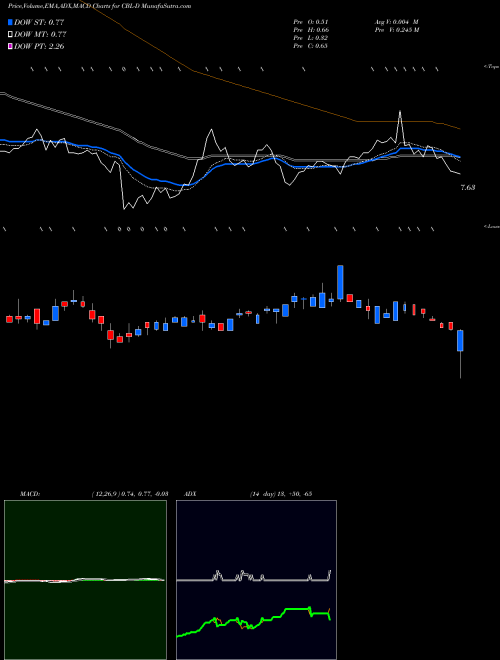
Task: Click the 'Pre V: 0.245 M' volume text
Action: (x=396, y=30)
